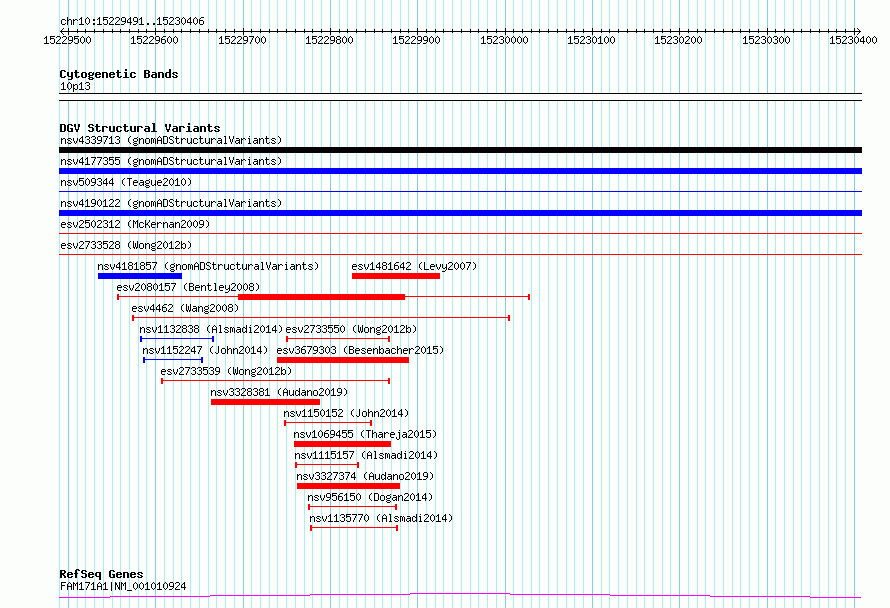Screen dimensions: 890x608
Task: Select esv2733539 (Wong2012b) label
Action: click(226, 371)
